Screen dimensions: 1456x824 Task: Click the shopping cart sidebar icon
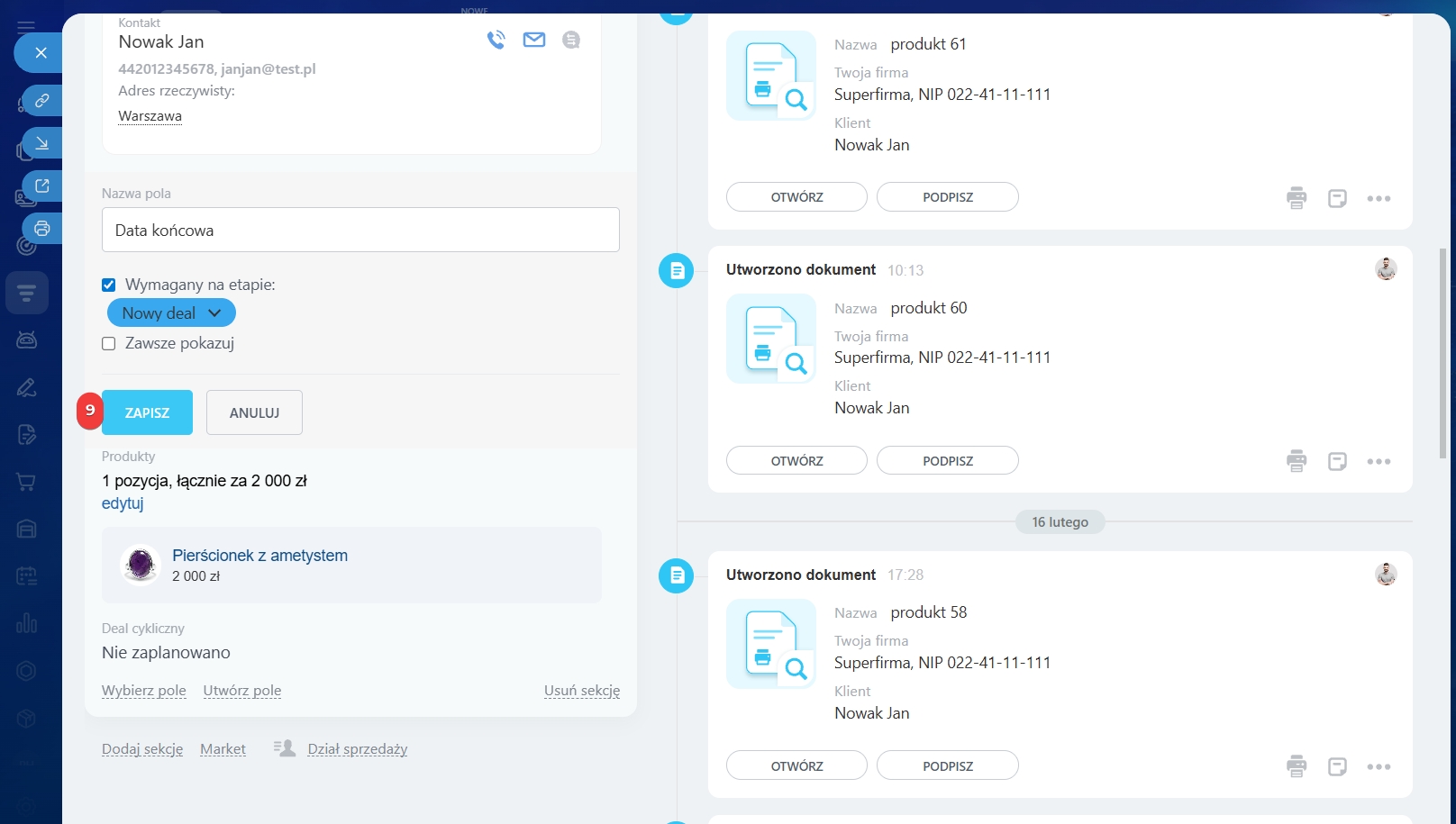point(26,482)
